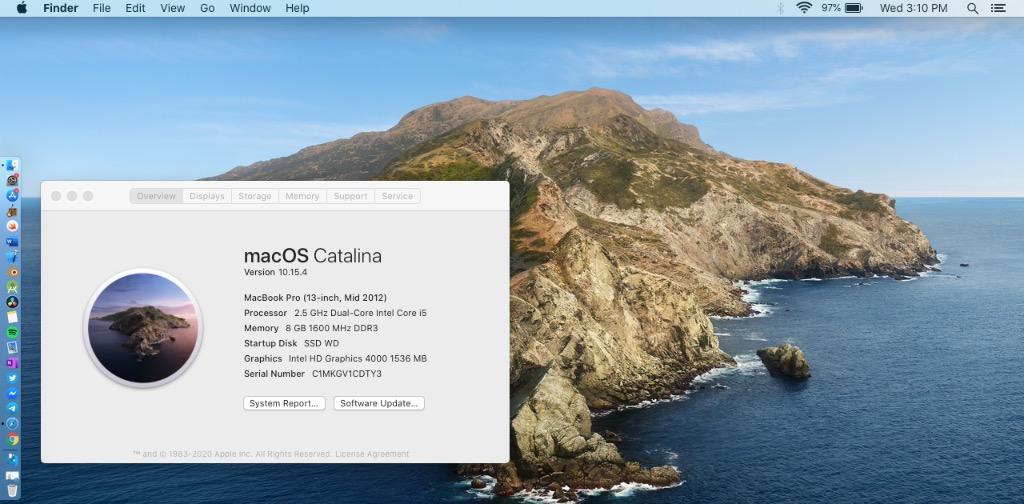Open the Trash in the Dock
This screenshot has height=504, width=1024.
(12, 490)
